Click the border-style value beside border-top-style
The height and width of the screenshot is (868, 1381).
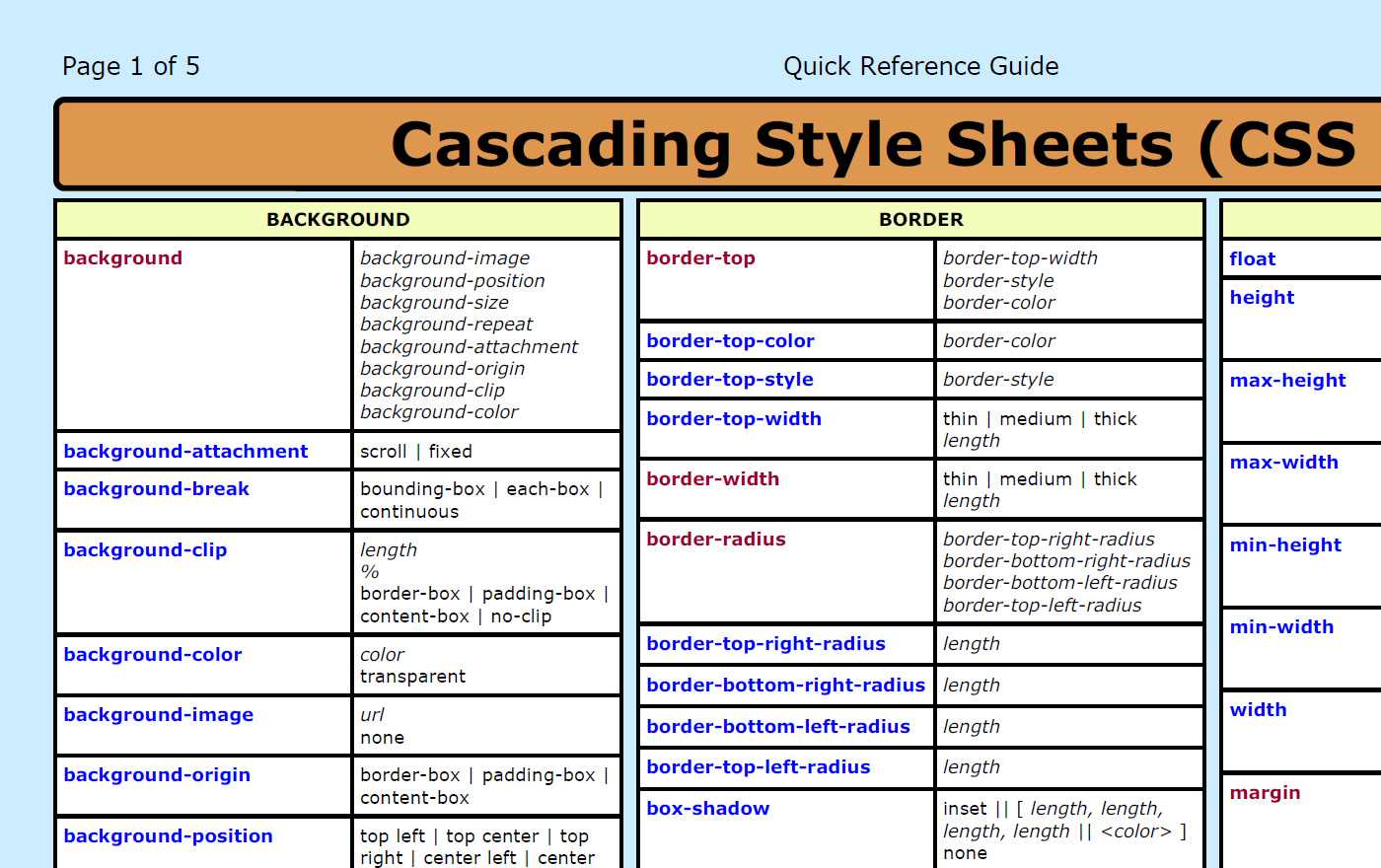[998, 380]
